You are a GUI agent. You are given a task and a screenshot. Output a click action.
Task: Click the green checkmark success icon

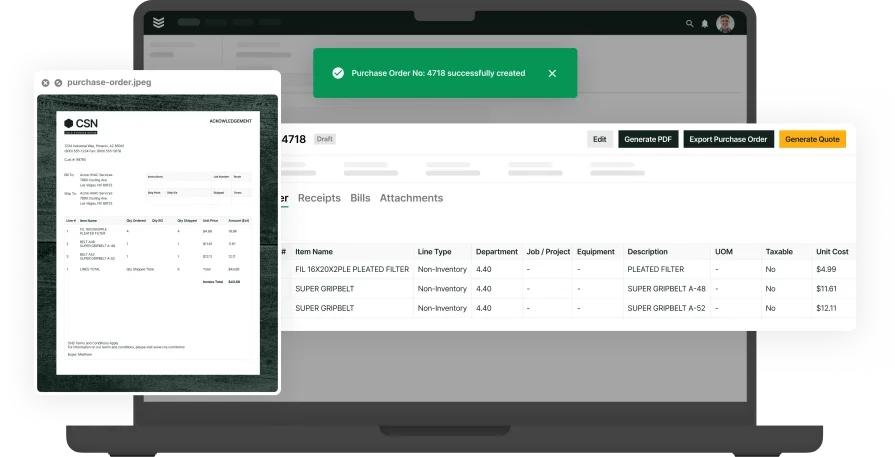point(338,73)
